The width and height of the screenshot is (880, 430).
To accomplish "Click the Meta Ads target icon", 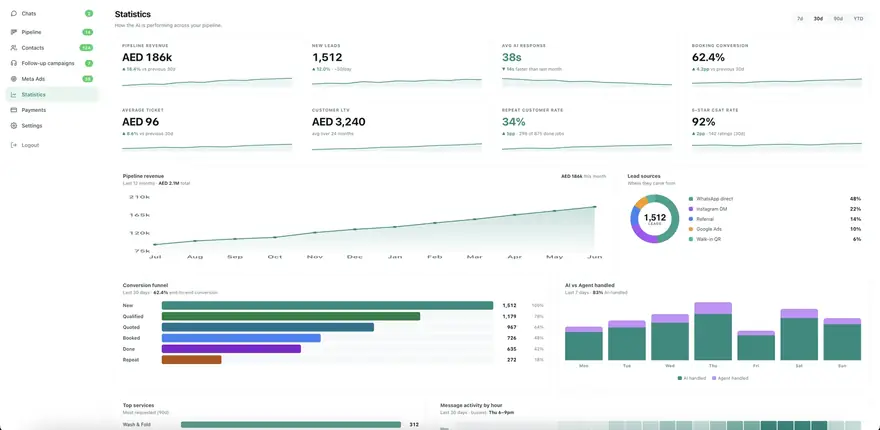I will tap(14, 79).
